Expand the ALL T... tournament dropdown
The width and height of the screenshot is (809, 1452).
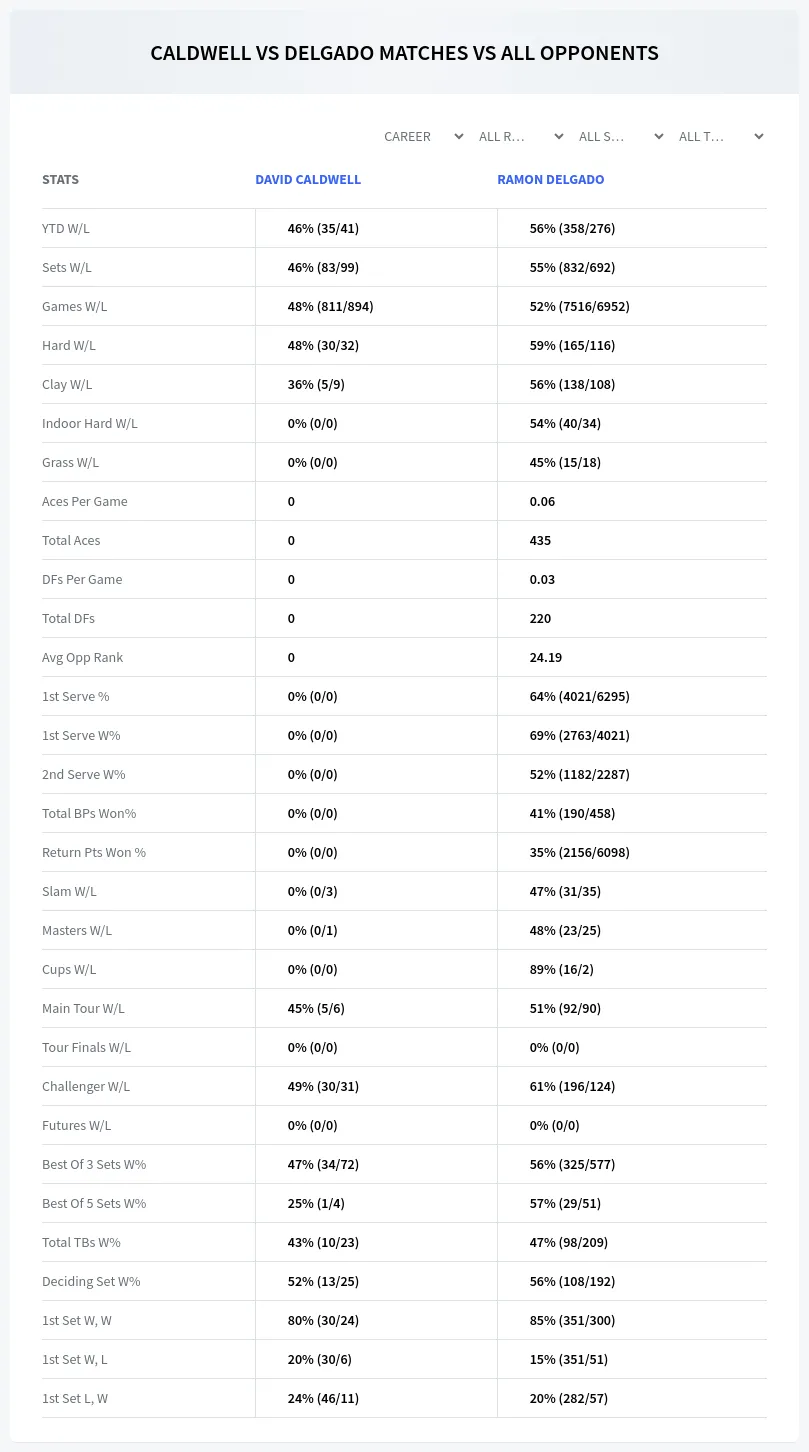[721, 136]
